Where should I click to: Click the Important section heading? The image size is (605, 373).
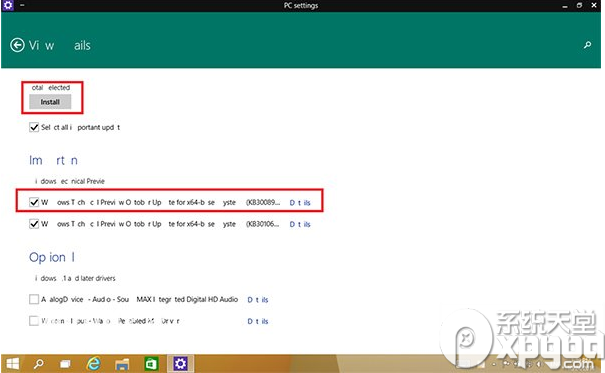53,160
